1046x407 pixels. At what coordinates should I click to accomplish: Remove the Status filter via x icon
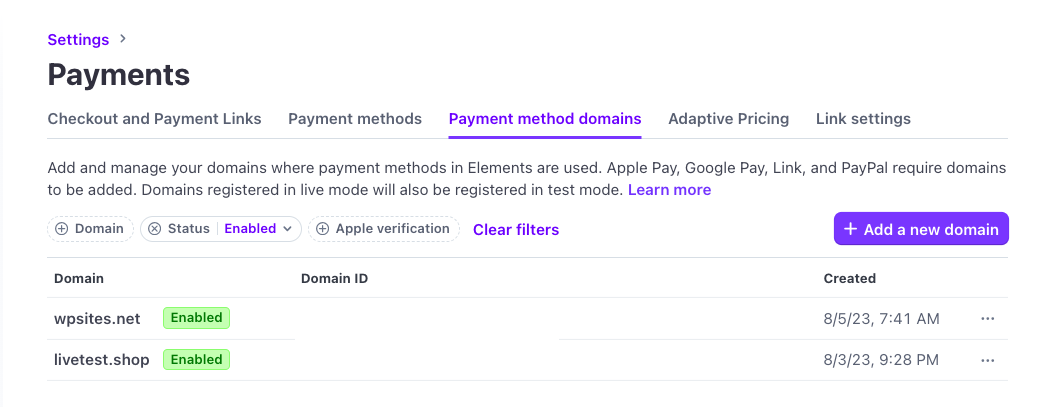click(x=154, y=229)
